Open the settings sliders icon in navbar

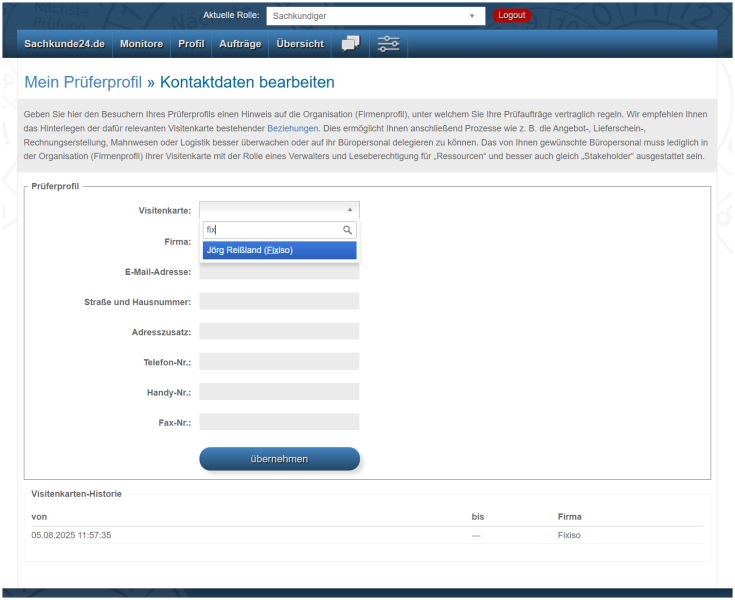click(388, 44)
